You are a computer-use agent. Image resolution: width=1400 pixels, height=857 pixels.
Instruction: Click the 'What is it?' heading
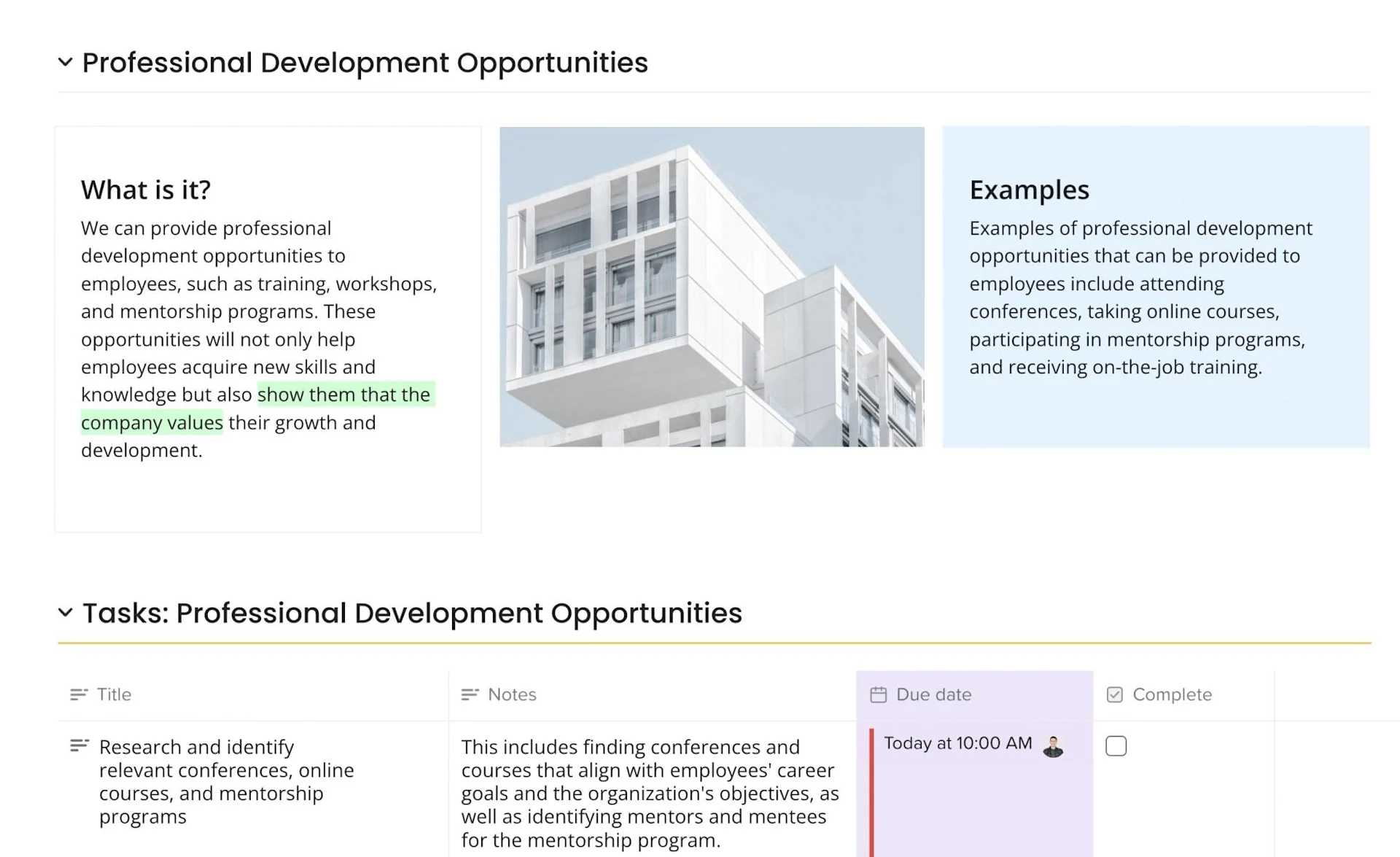146,190
